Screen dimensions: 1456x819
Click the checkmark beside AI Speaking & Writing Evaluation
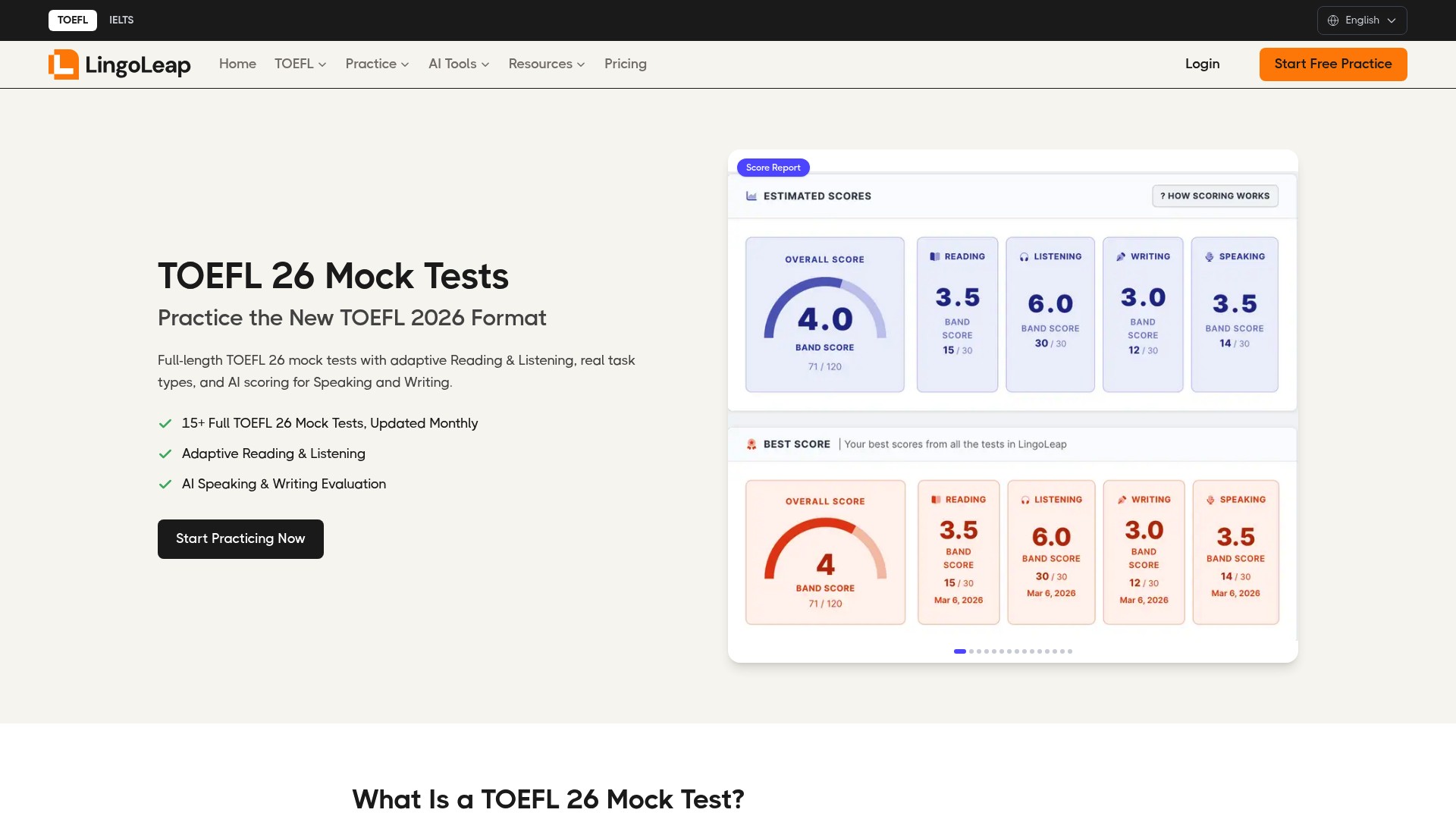click(x=165, y=485)
